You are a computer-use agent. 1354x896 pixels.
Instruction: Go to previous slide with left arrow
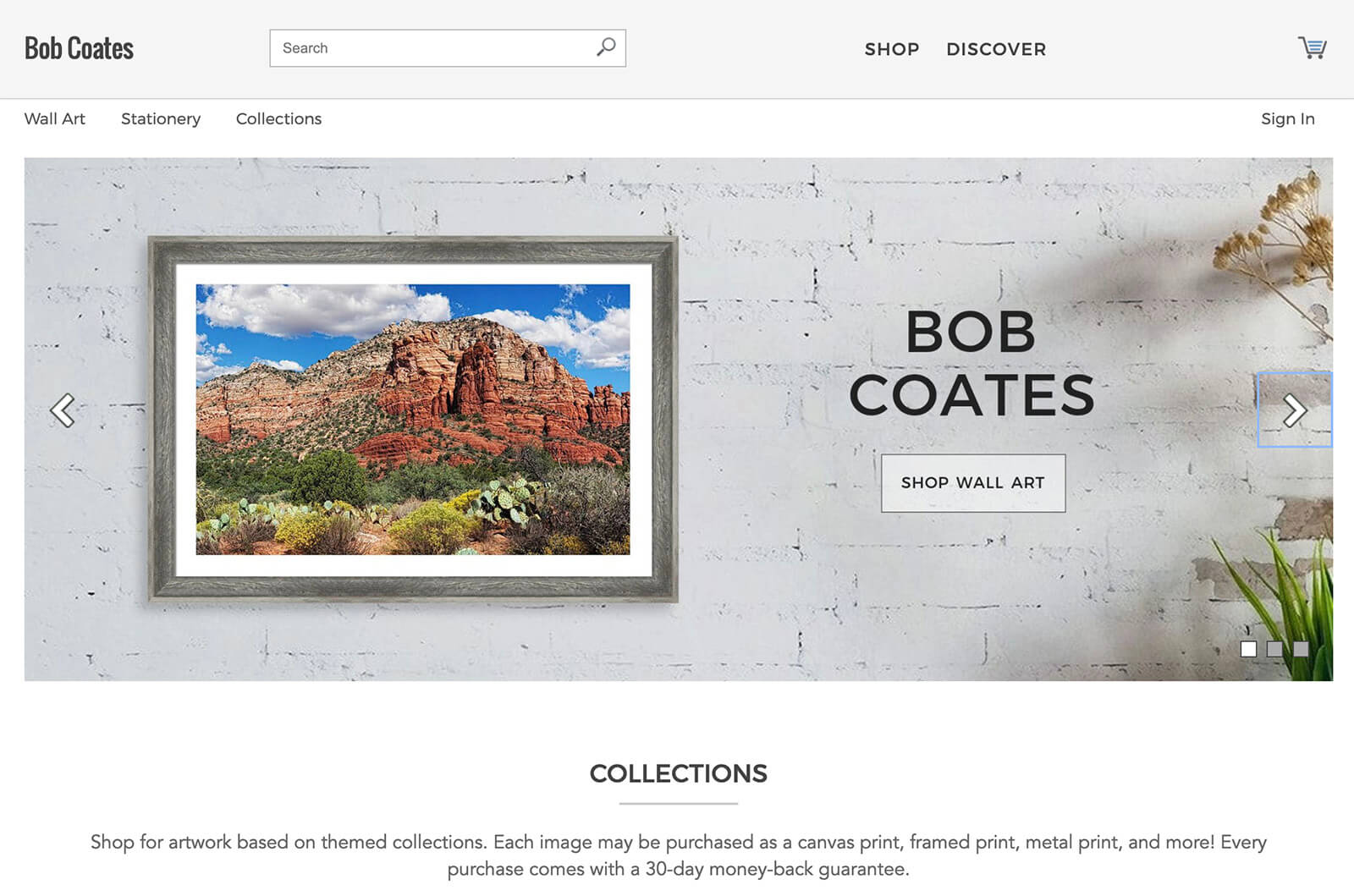pyautogui.click(x=63, y=410)
